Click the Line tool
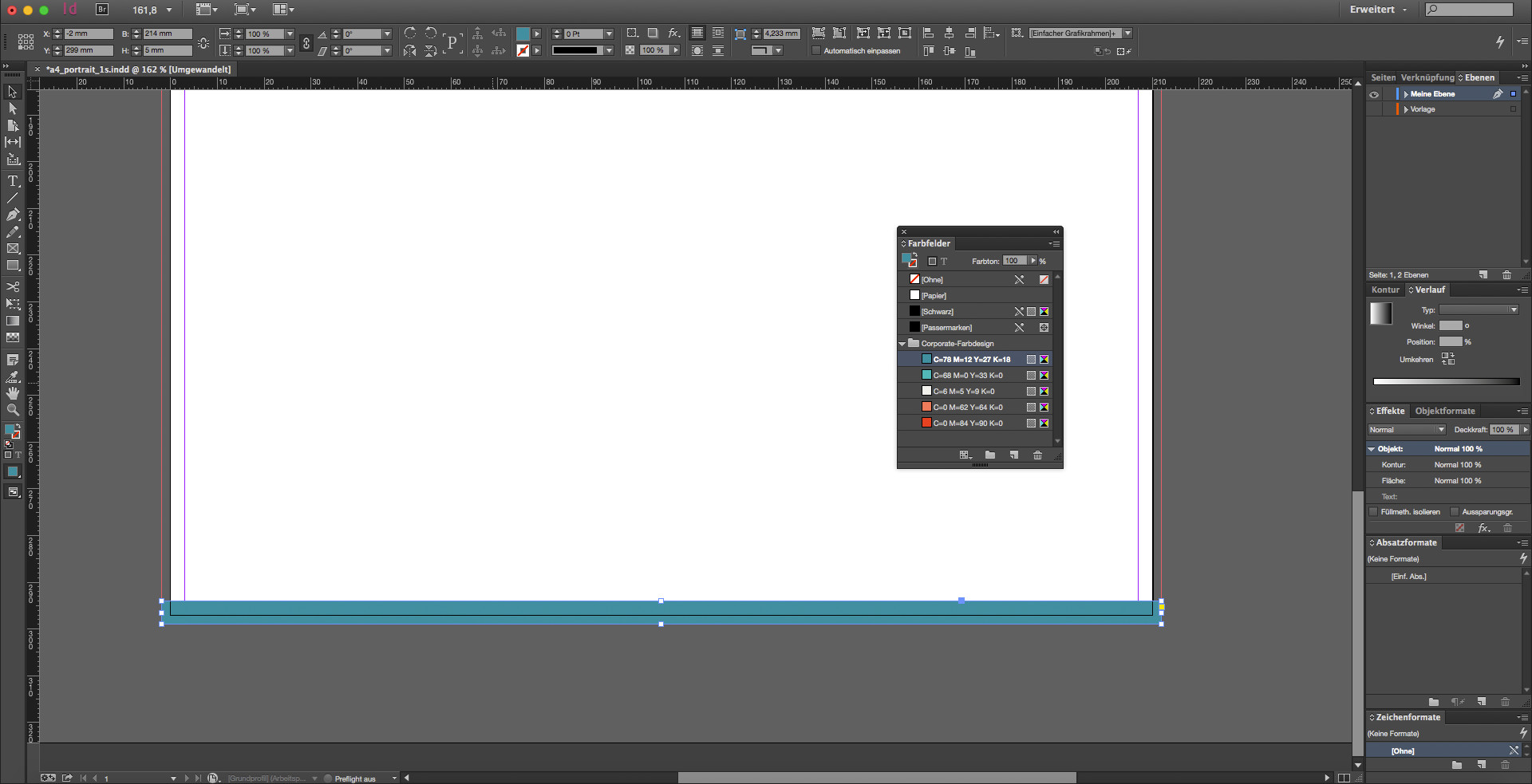 tap(13, 198)
